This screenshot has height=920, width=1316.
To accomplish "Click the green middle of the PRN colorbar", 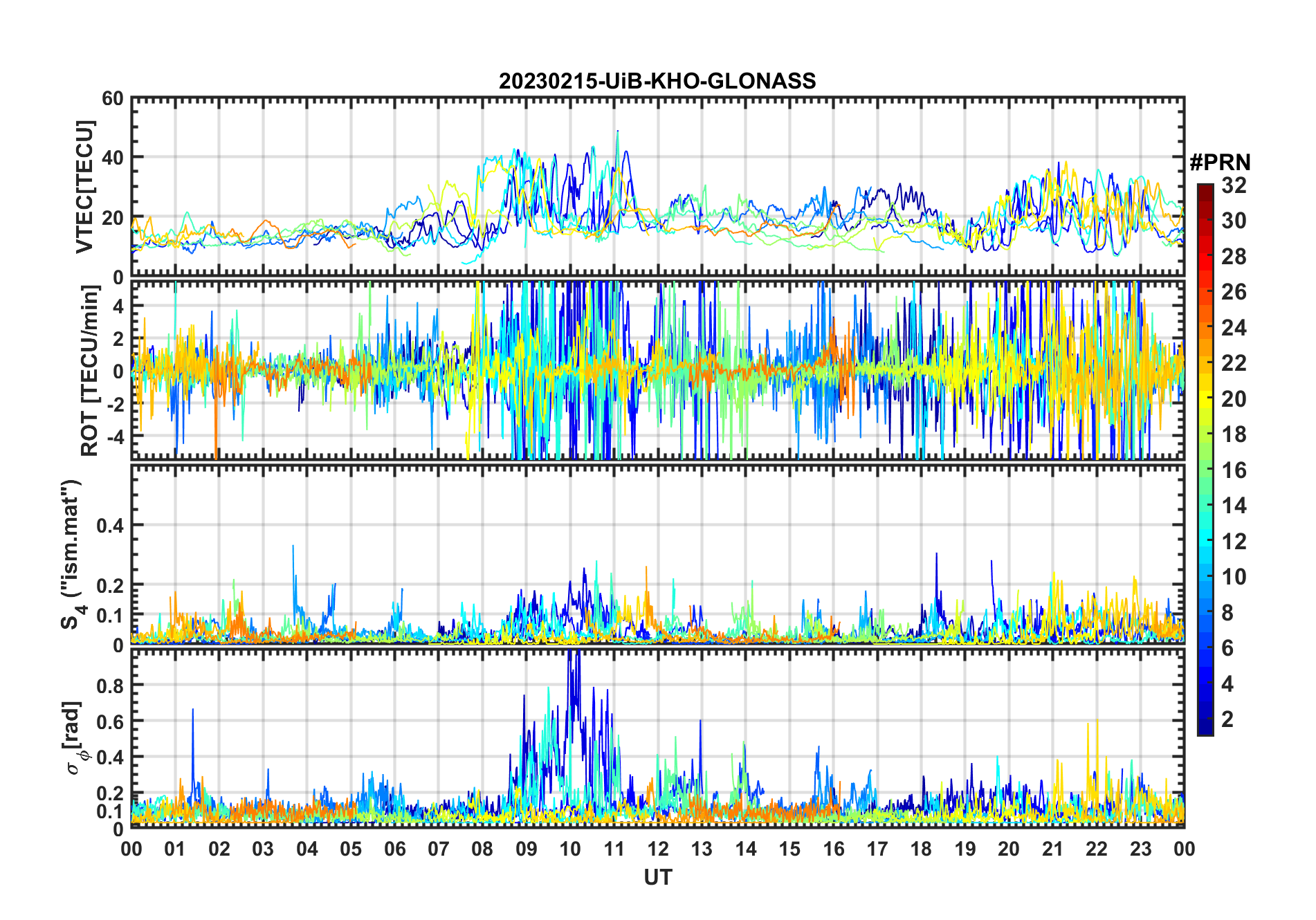I will 1205,460.
